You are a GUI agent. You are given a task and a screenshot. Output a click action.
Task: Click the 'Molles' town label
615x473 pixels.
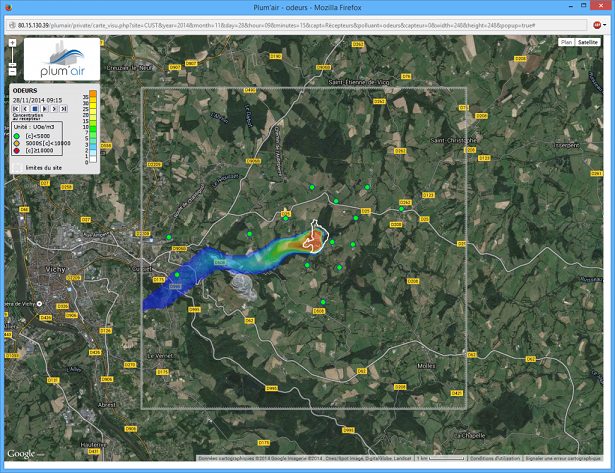pyautogui.click(x=426, y=366)
